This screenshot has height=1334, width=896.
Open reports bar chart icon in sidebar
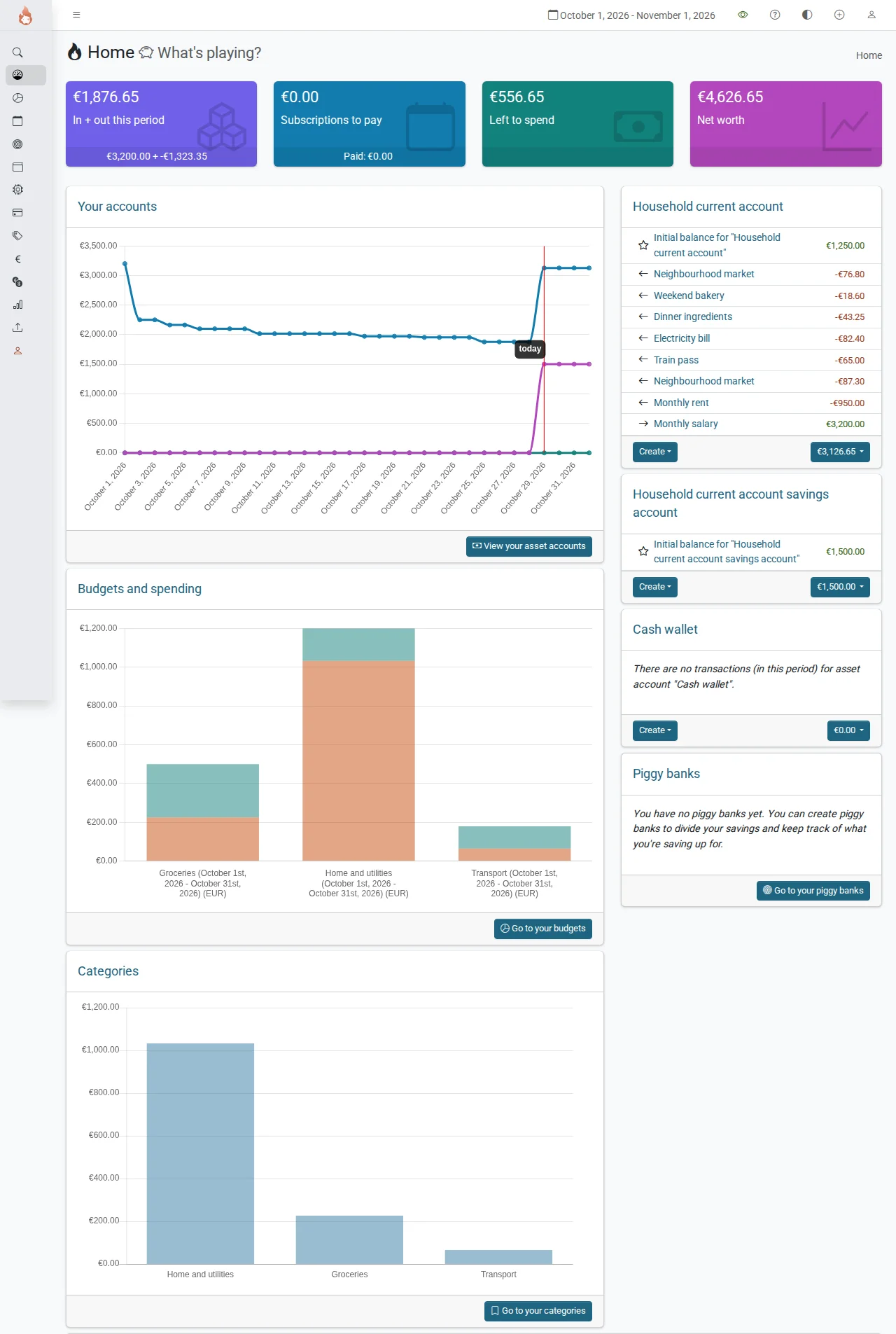click(17, 305)
